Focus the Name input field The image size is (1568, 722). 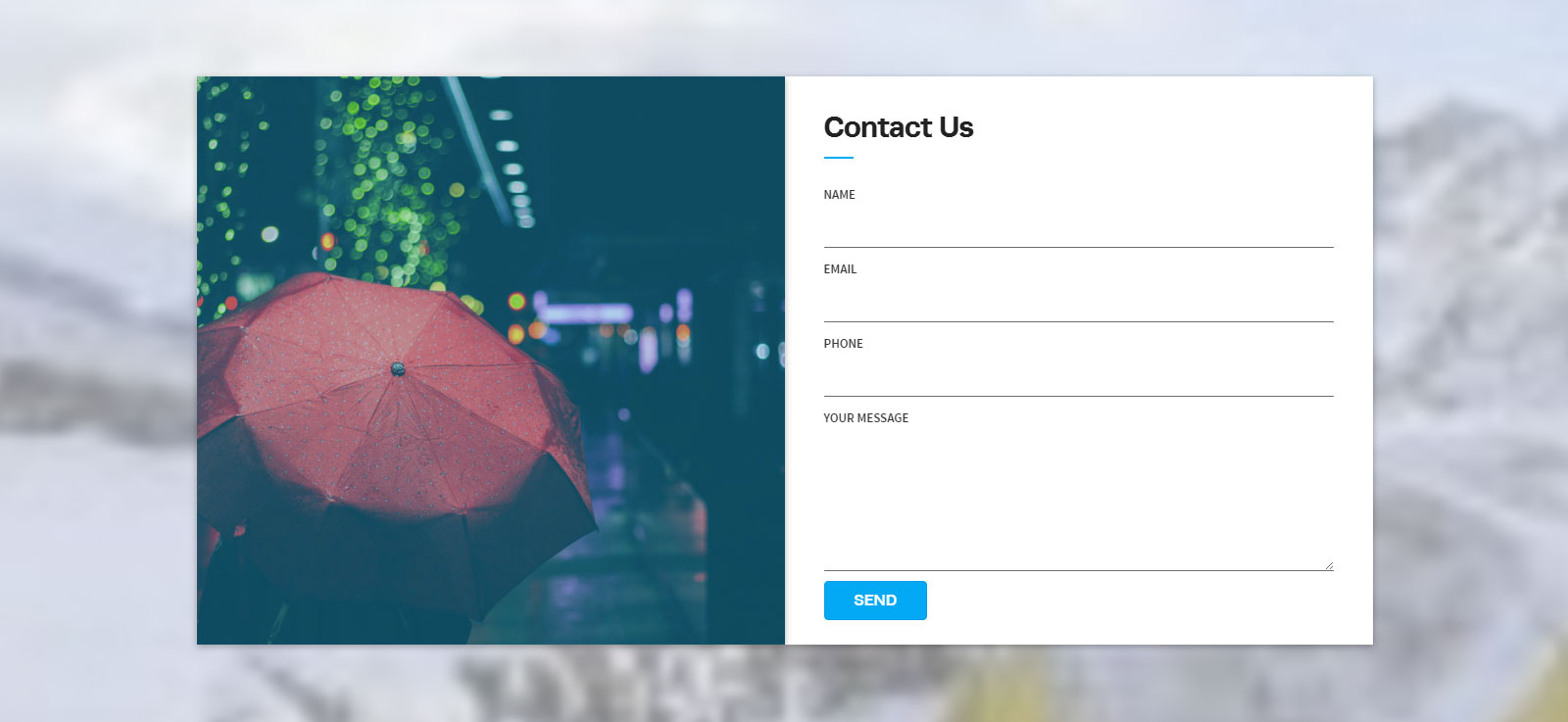coord(1078,227)
